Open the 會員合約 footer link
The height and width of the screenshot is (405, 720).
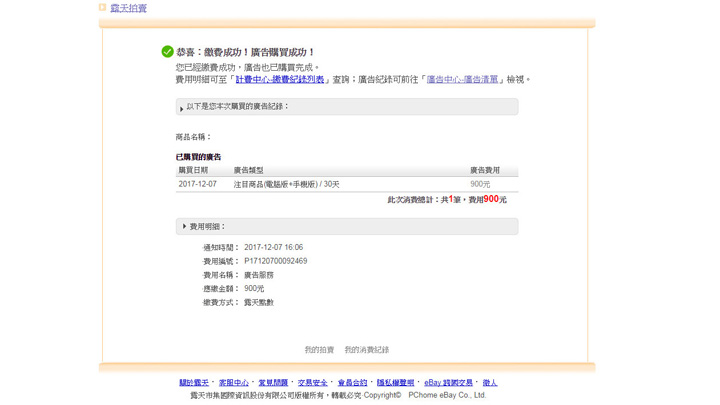click(352, 383)
